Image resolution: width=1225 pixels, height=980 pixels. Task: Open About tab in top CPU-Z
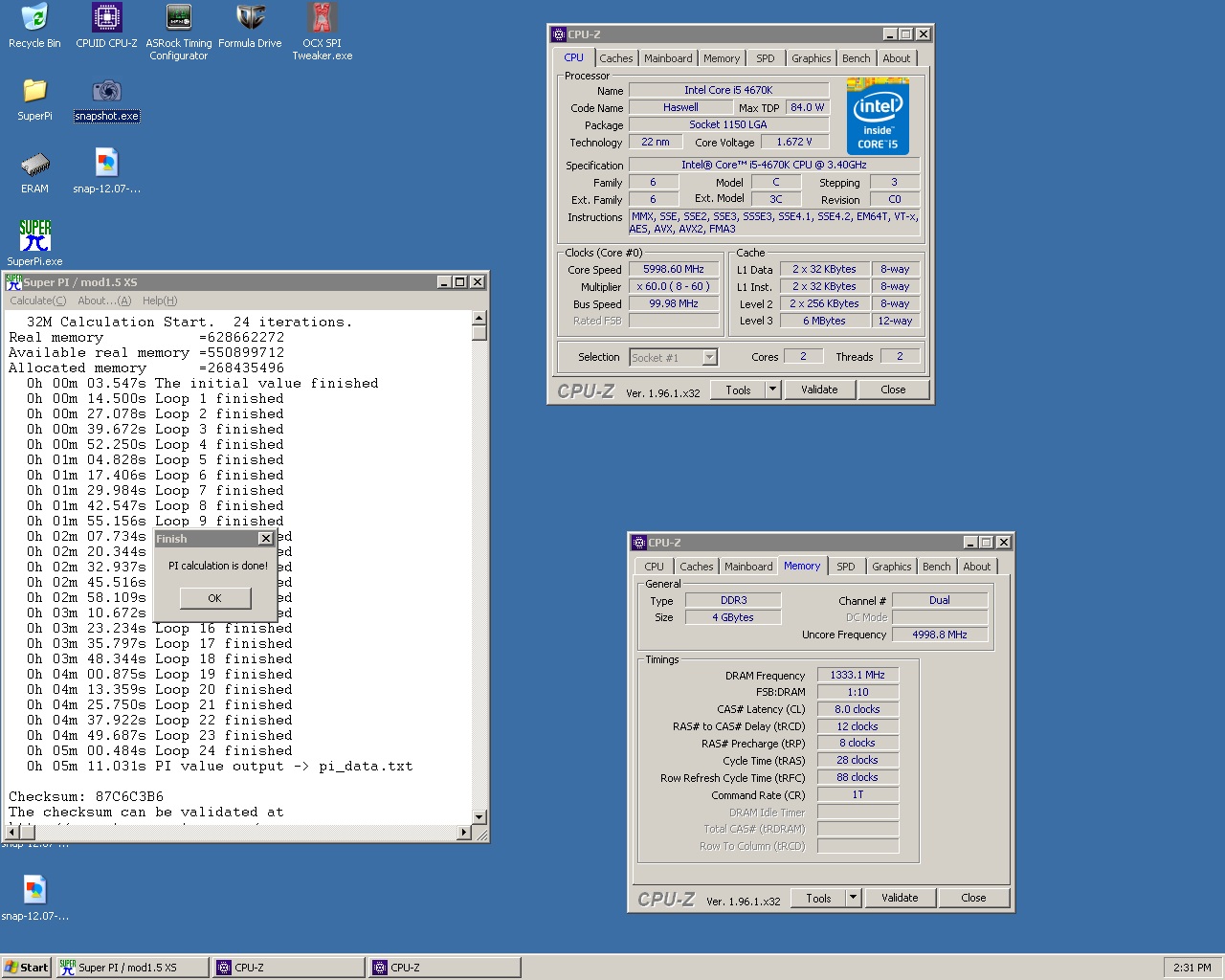pos(897,58)
